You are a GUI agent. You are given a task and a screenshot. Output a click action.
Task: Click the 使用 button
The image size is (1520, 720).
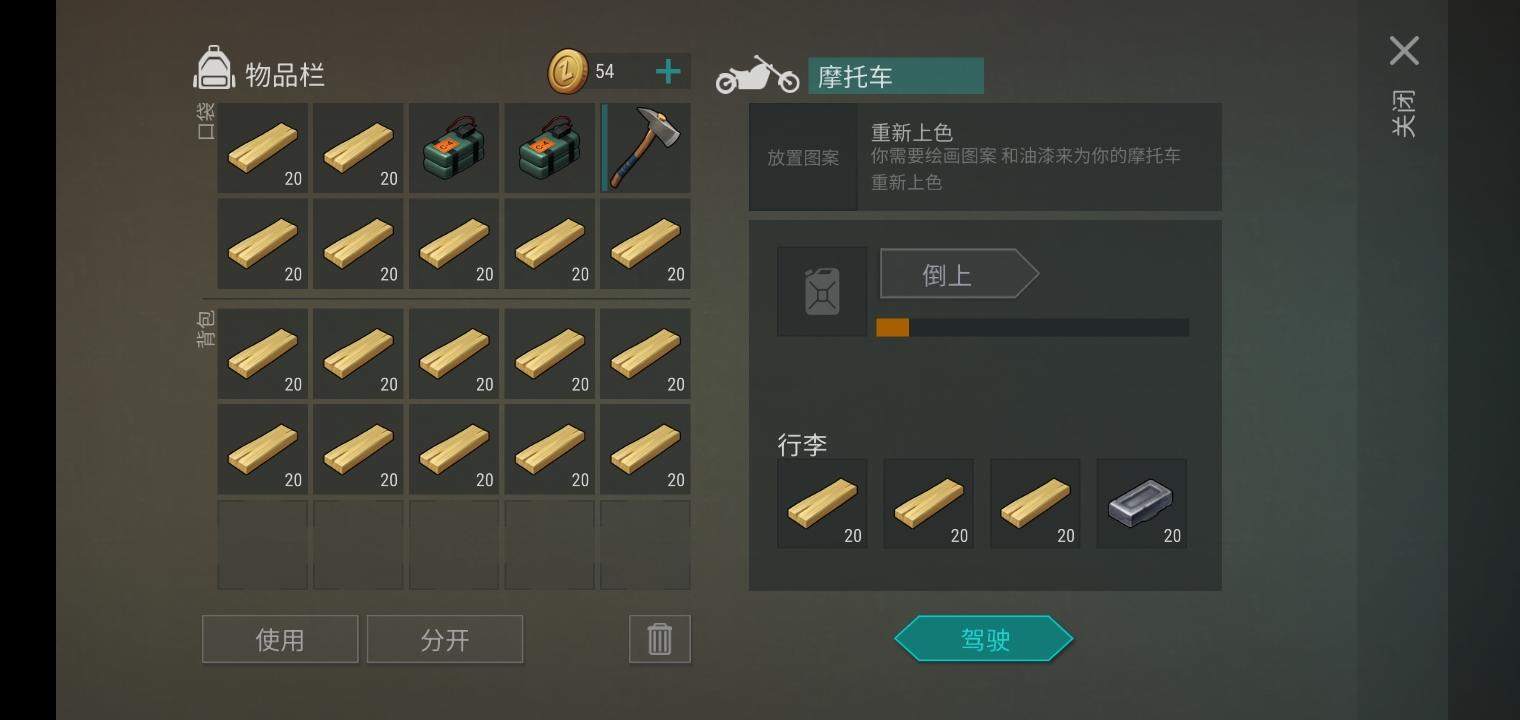pyautogui.click(x=280, y=639)
